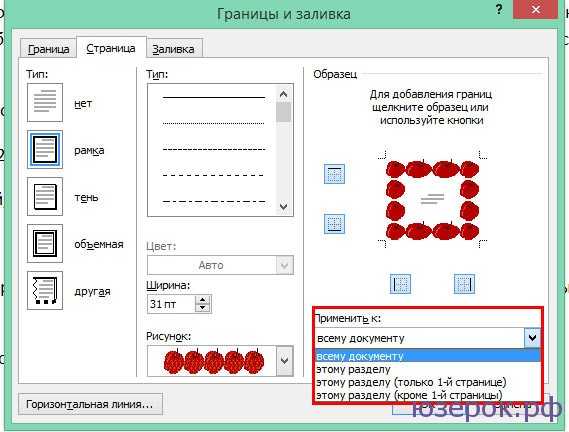This screenshot has height=432, width=569.
Task: Toggle the left border button in preview
Action: (x=401, y=284)
